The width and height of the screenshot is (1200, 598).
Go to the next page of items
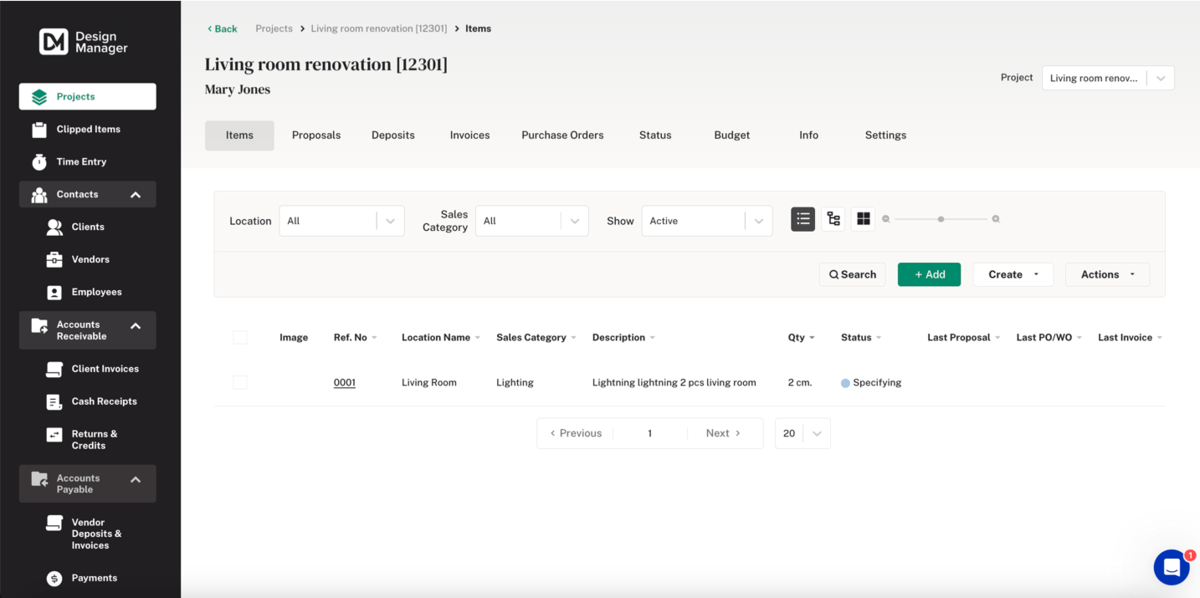(722, 432)
